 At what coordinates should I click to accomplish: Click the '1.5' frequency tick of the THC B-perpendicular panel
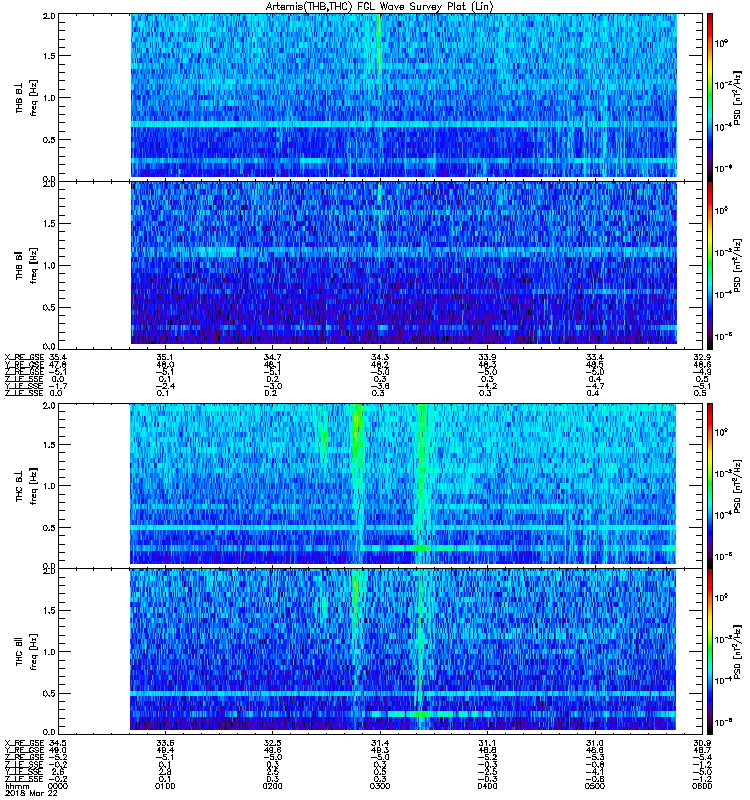tap(49, 445)
